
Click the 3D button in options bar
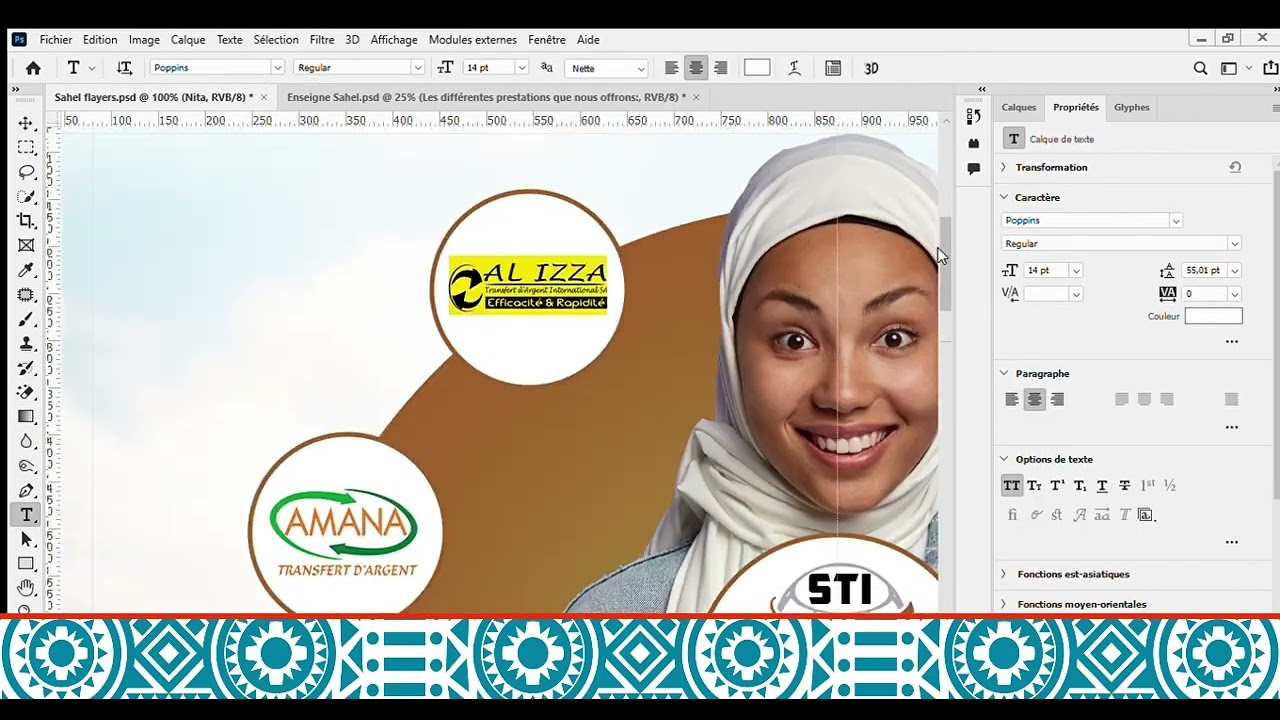point(871,68)
